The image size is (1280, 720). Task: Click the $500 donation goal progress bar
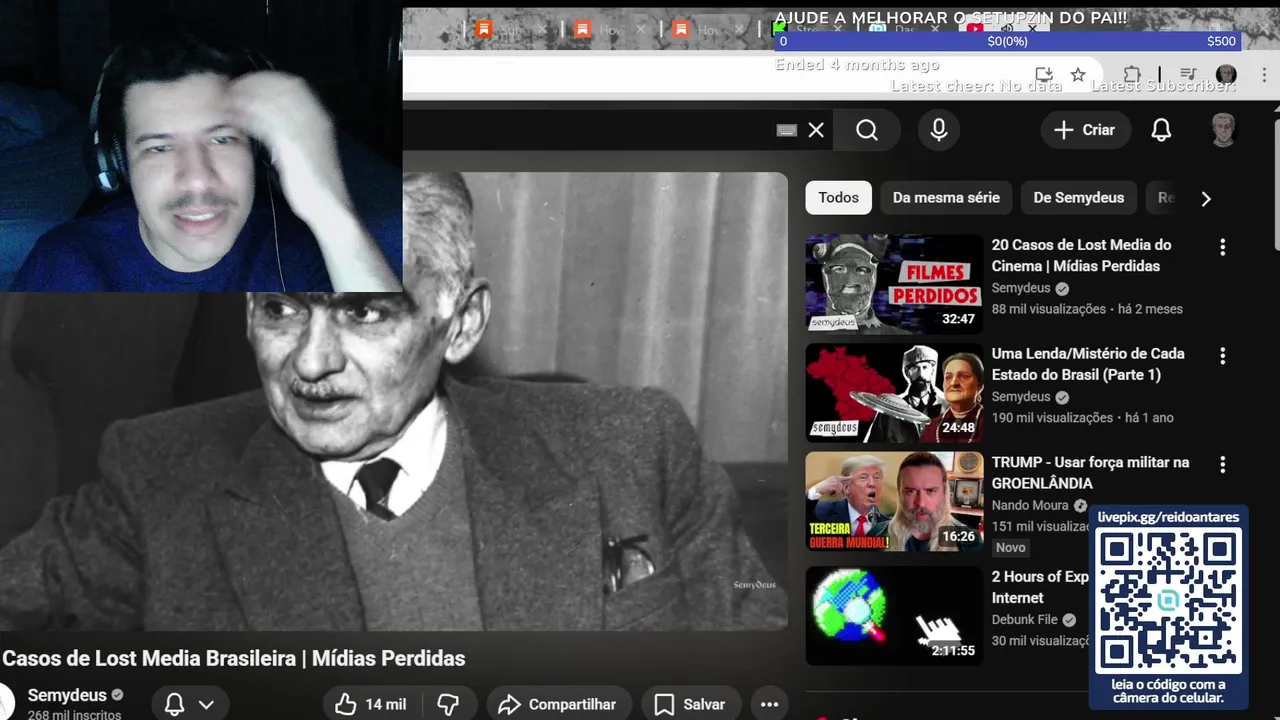click(x=1009, y=41)
